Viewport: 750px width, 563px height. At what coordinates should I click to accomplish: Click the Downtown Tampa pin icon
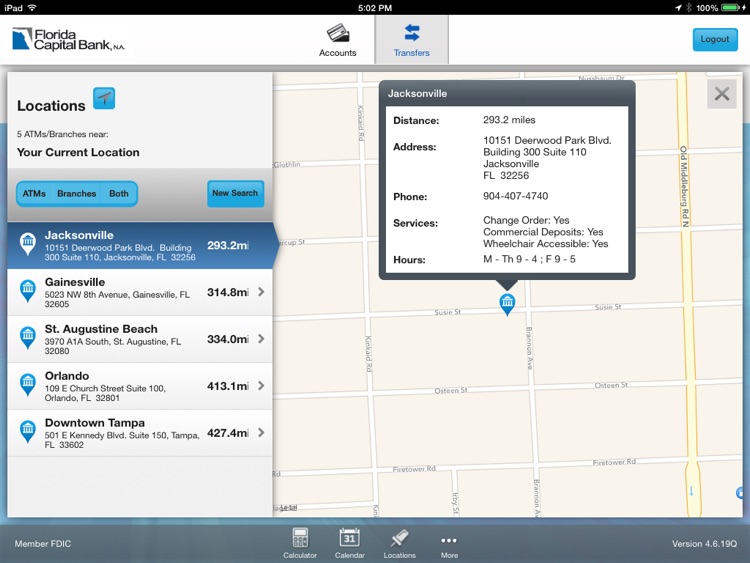coord(28,431)
